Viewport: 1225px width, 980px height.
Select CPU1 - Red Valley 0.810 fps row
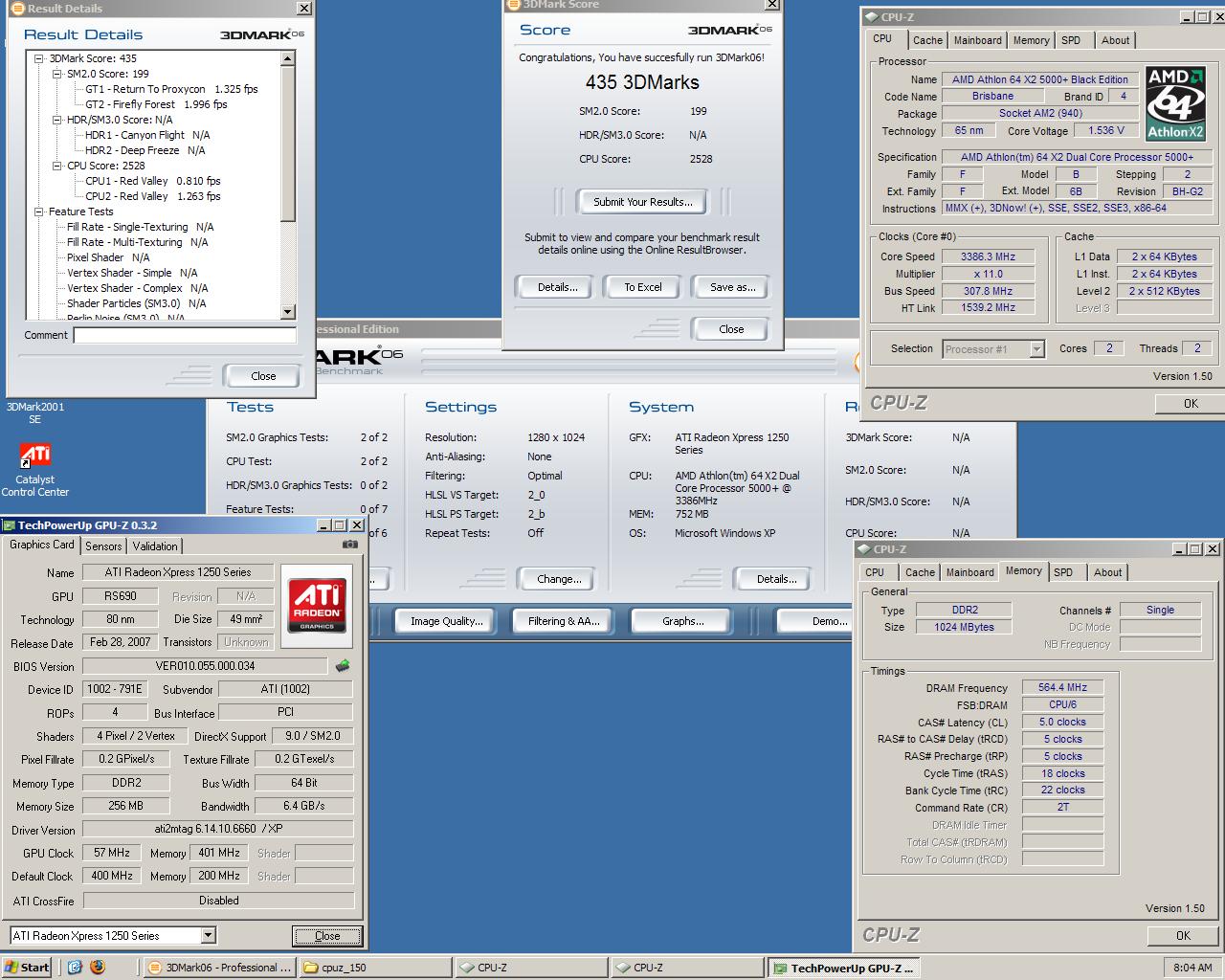(x=153, y=181)
